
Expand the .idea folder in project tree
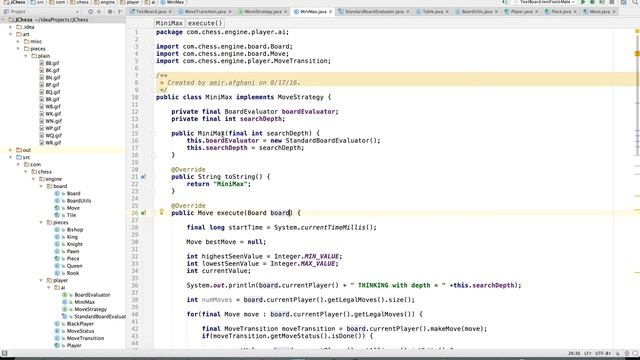click(11, 27)
